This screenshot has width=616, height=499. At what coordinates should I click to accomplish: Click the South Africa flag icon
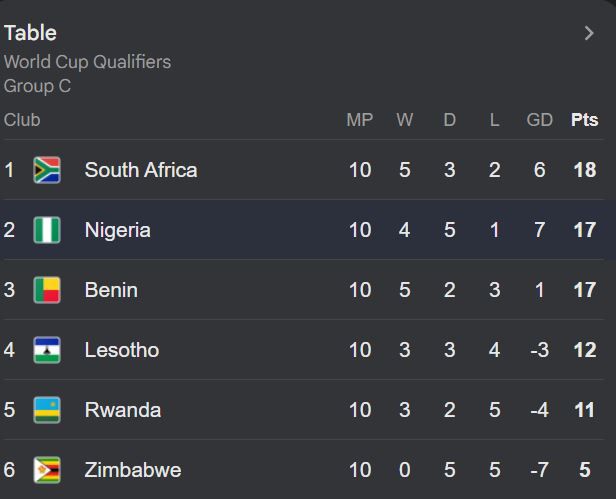click(x=47, y=170)
